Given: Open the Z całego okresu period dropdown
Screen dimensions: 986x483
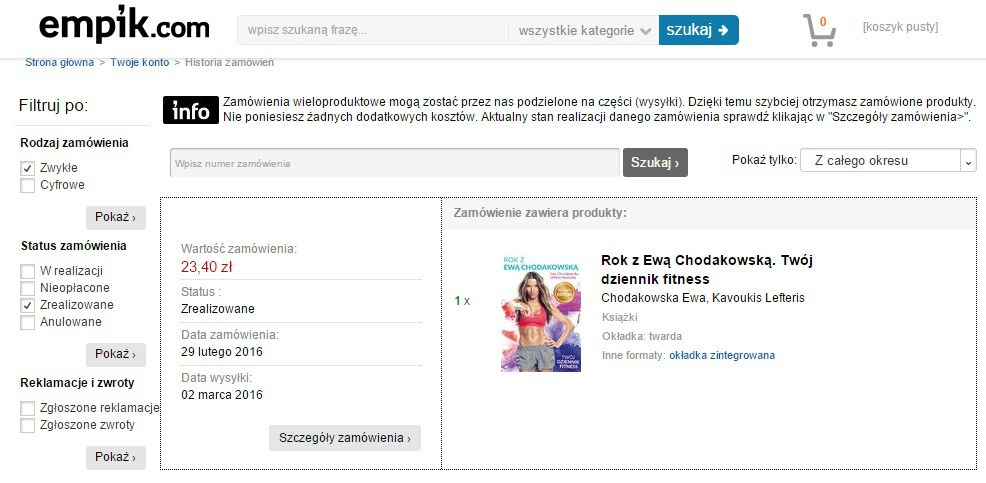Looking at the screenshot, I should 888,161.
